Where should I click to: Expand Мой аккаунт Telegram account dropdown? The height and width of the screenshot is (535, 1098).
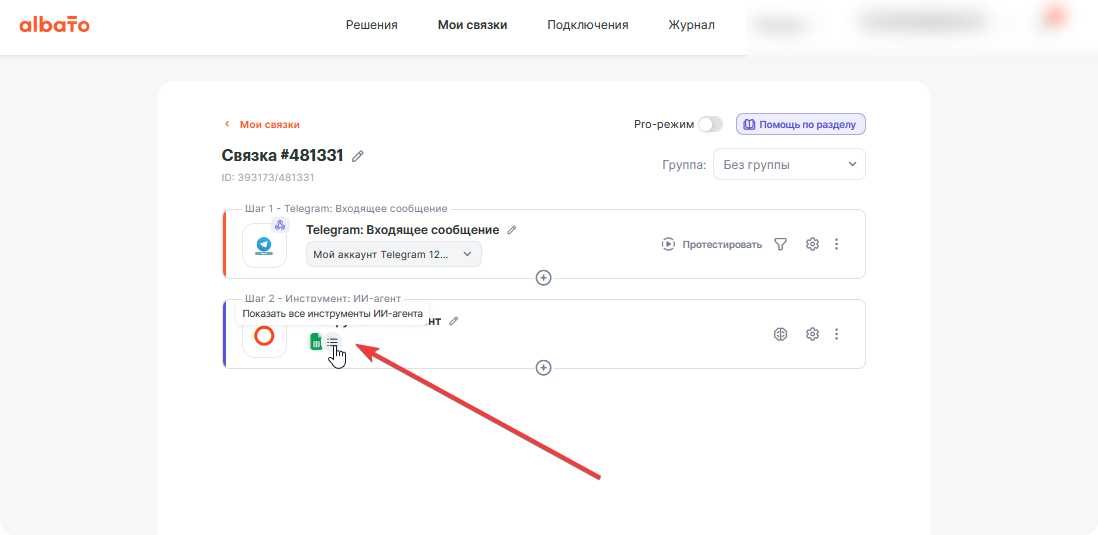[394, 254]
